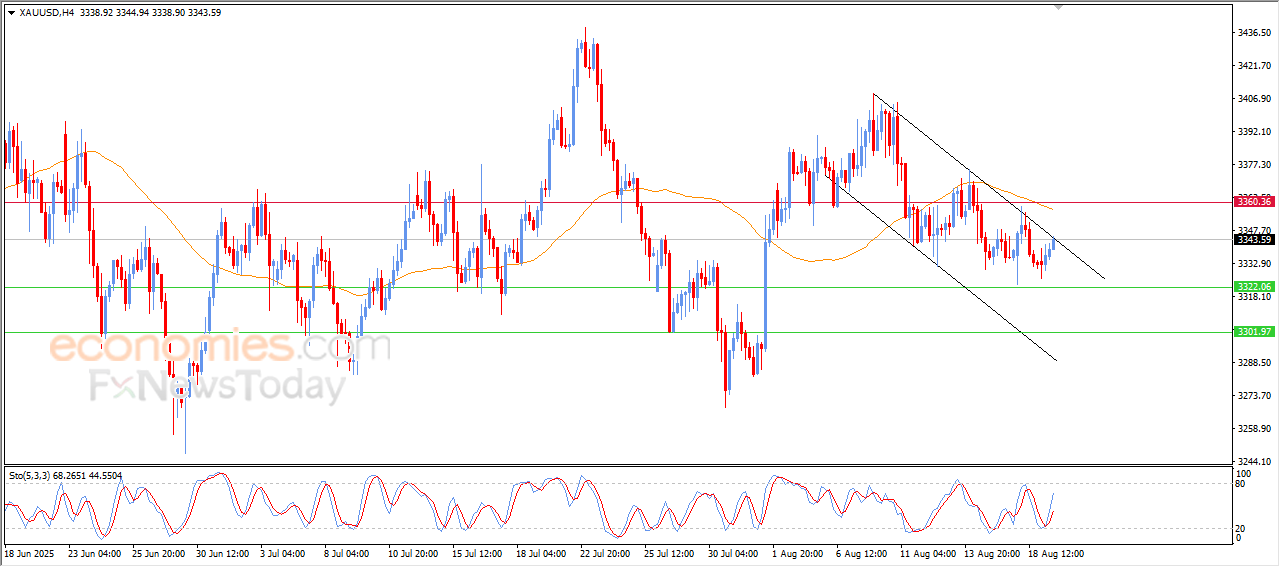
Task: Click the black 3343.59 current price tag
Action: (x=1254, y=239)
